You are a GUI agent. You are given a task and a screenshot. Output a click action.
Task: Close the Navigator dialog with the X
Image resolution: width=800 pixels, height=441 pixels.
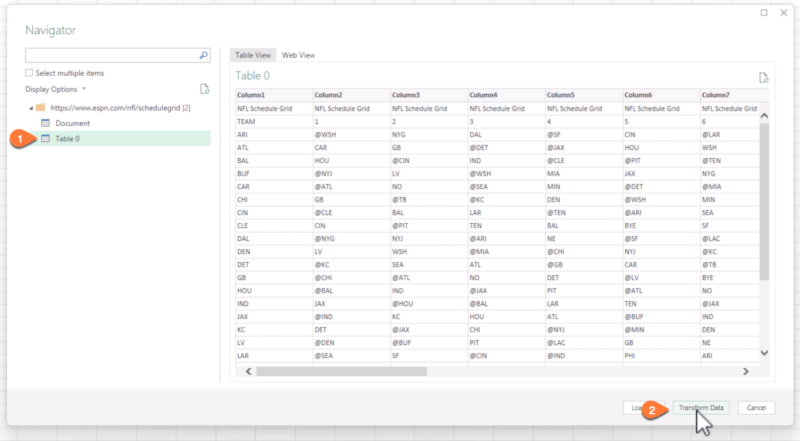[x=784, y=12]
